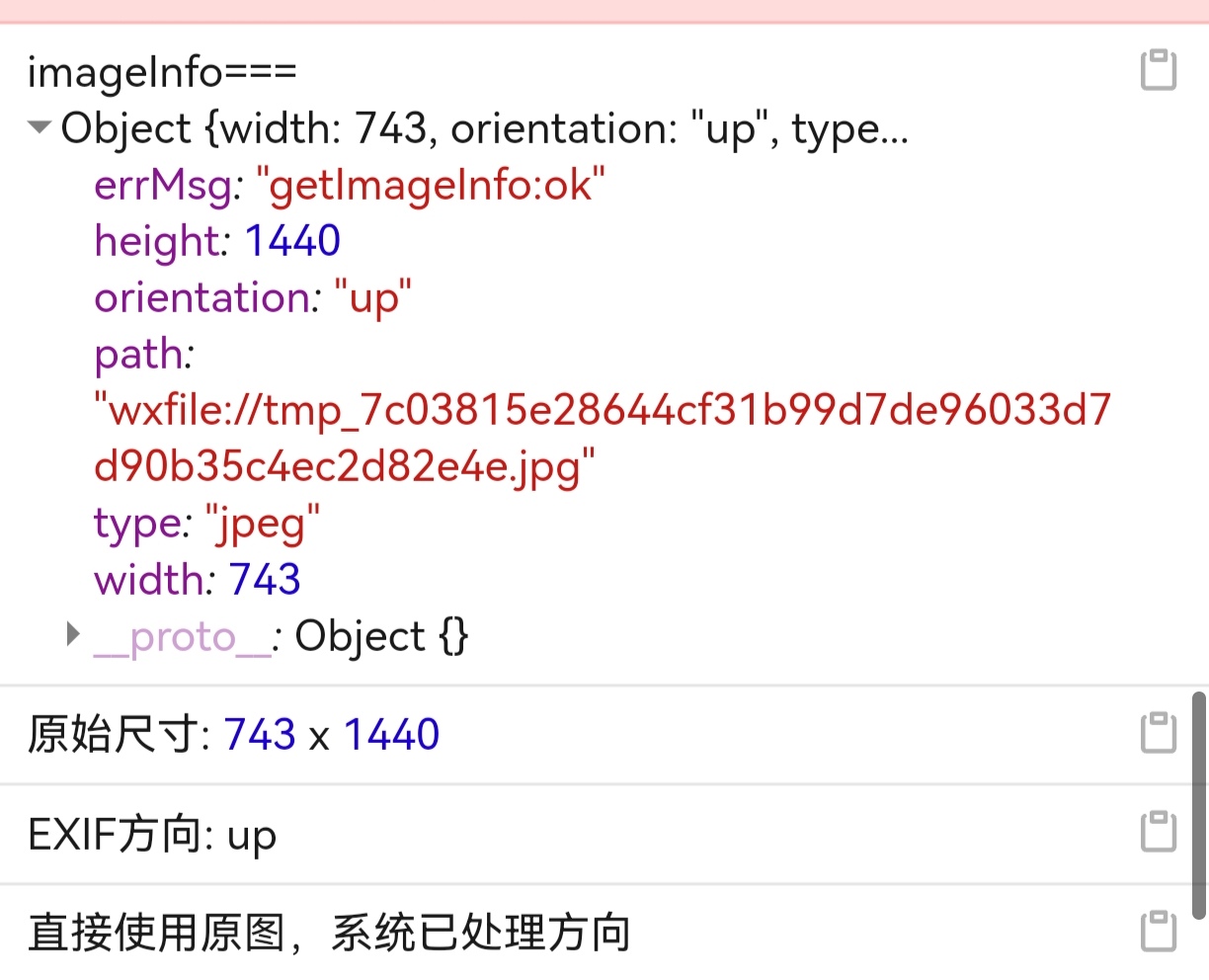The height and width of the screenshot is (980, 1209).
Task: Select the 原始尺寸: 743 x 1440 text
Action: [233, 735]
